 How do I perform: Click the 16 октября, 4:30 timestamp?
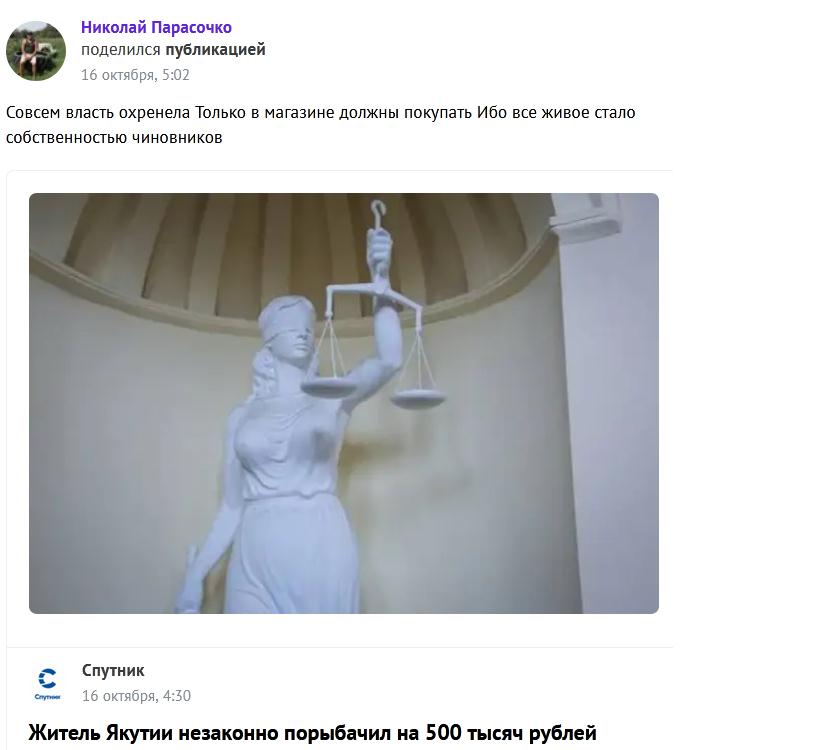(136, 695)
